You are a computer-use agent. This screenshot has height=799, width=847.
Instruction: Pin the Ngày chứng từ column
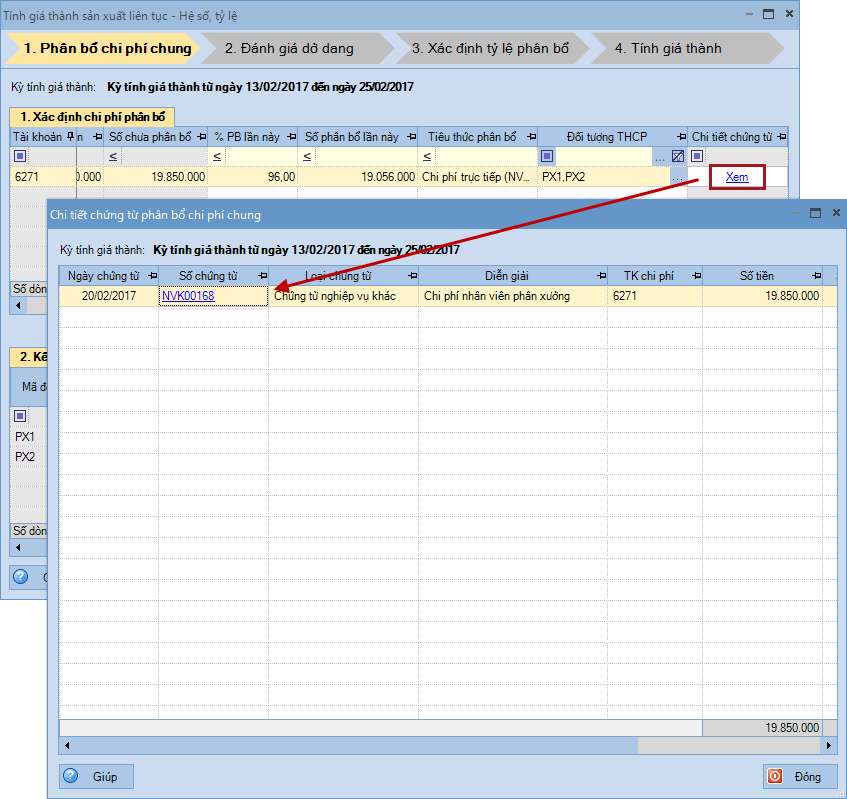pyautogui.click(x=151, y=276)
